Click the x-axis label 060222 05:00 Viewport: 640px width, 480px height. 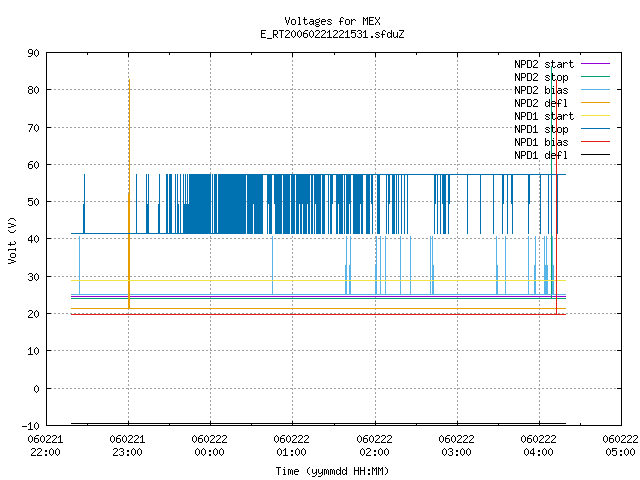click(x=620, y=446)
